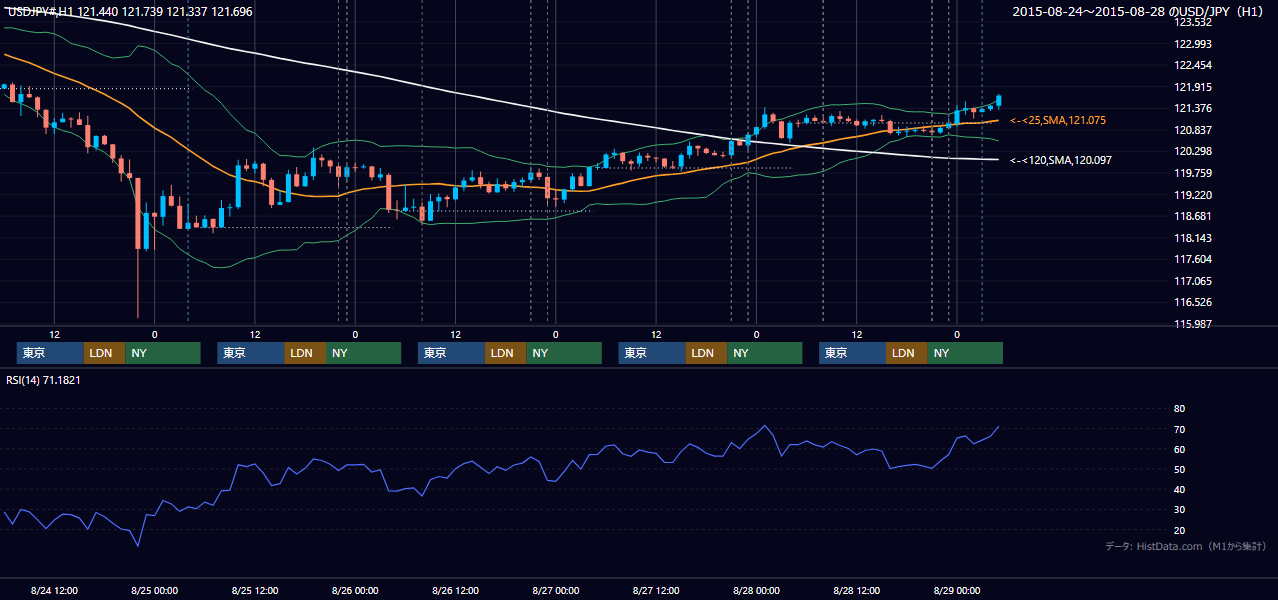This screenshot has height=600, width=1278.
Task: Click RSI scale value 80
Action: pos(1179,409)
